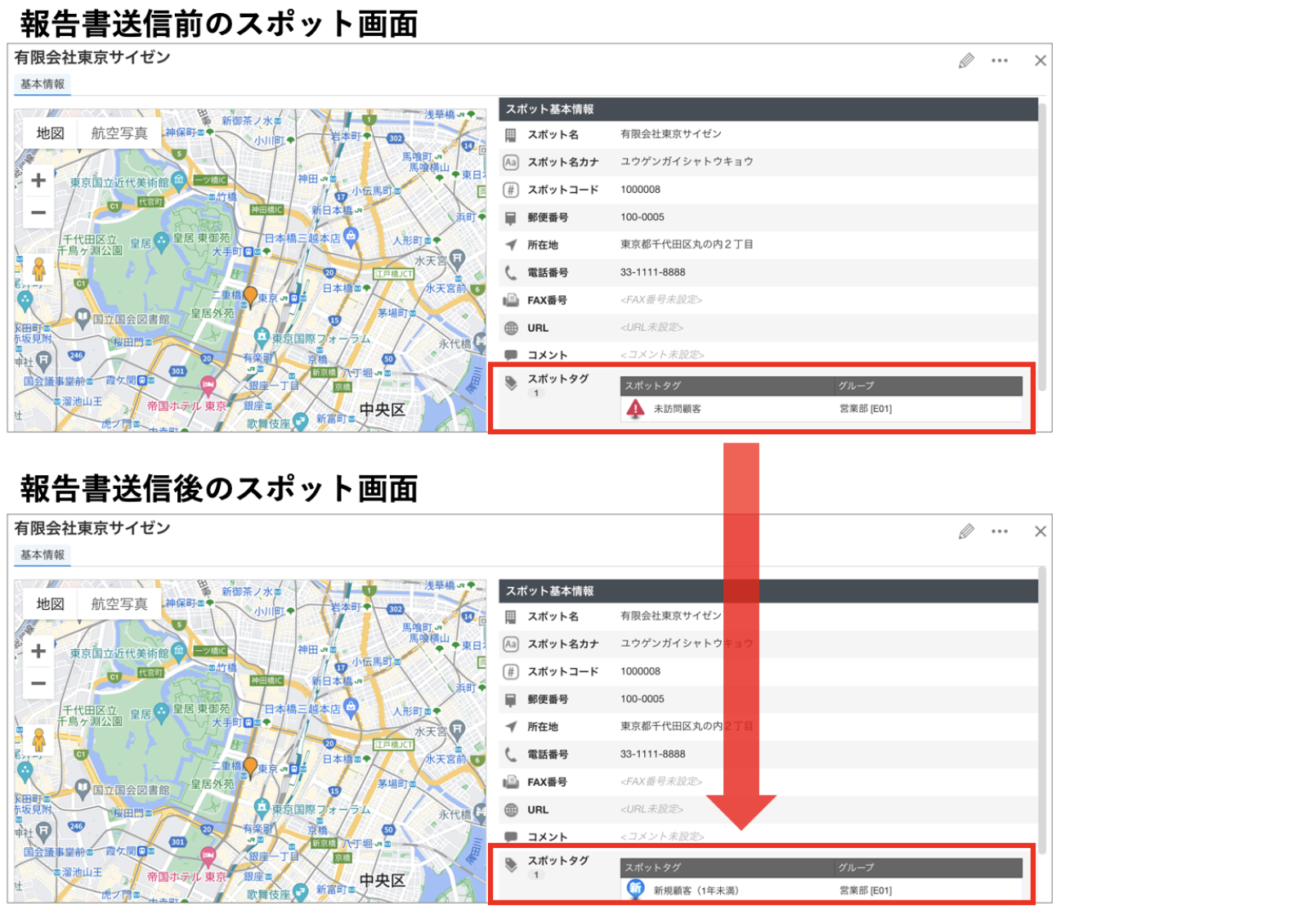
Task: Click the info panel scrollbar in the before-sending screen
Action: (1042, 245)
